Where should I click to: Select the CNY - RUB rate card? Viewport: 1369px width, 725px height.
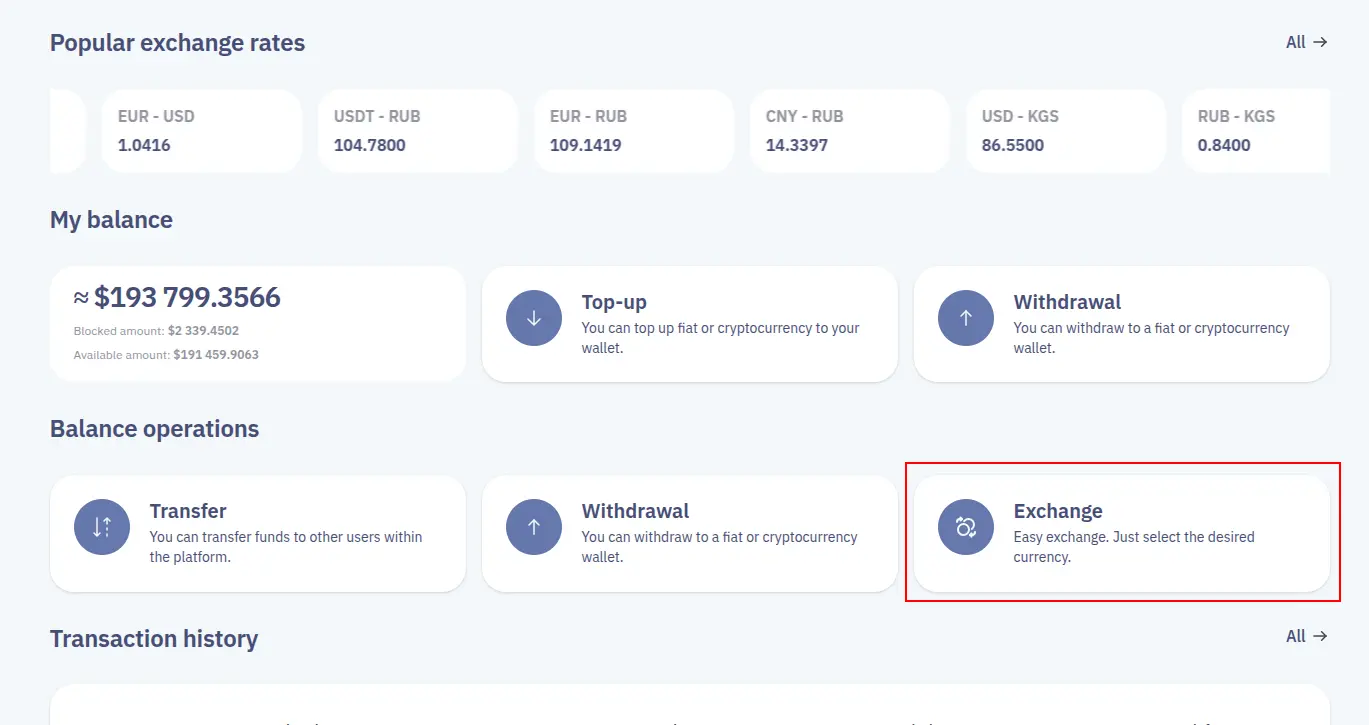850,131
